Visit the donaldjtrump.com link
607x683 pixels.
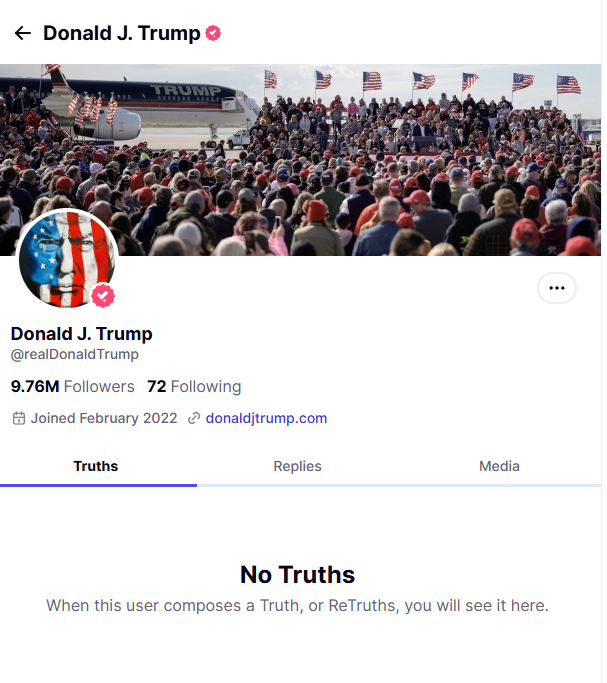click(x=266, y=418)
